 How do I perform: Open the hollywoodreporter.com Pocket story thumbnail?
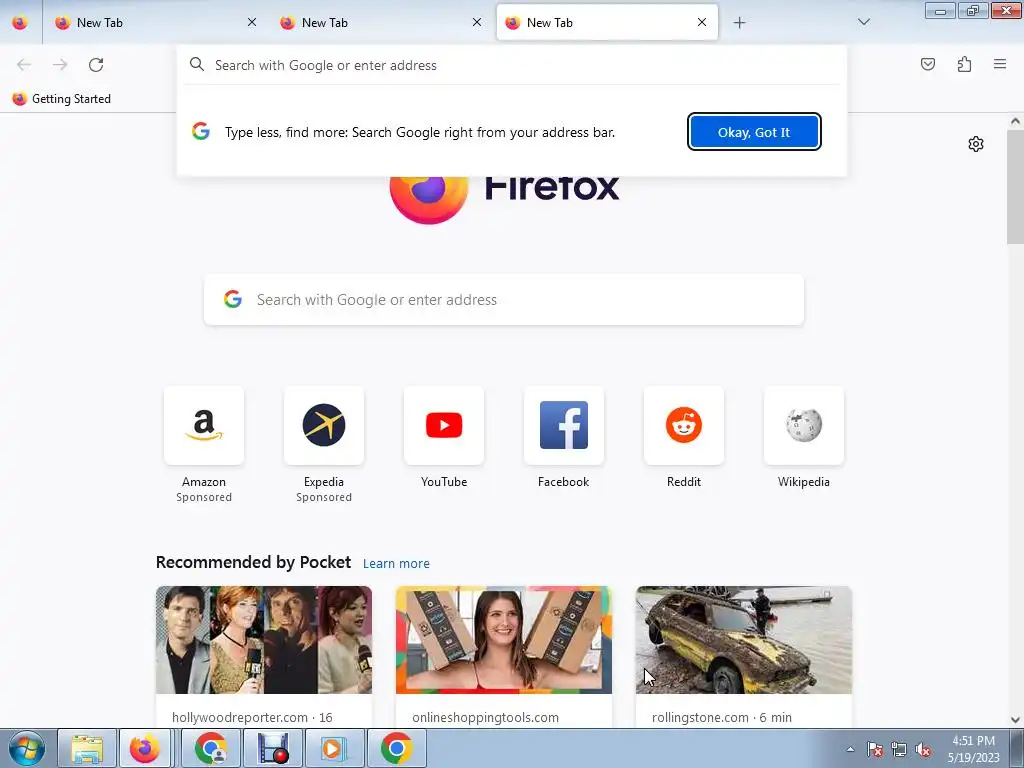click(x=264, y=640)
